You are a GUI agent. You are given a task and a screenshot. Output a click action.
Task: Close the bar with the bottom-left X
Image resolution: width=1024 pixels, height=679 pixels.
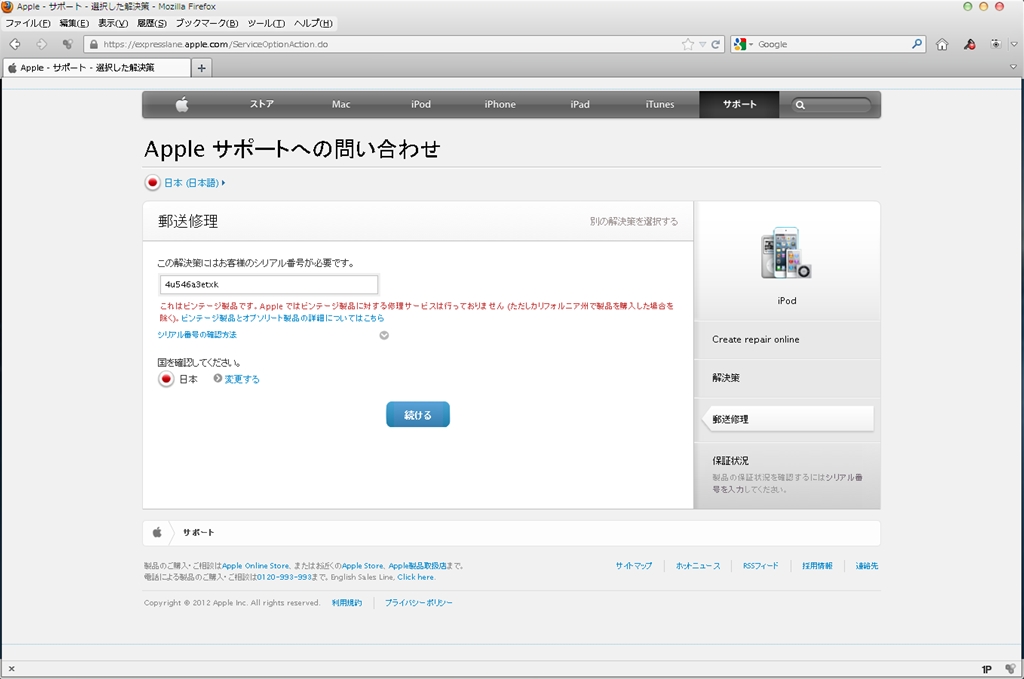pos(11,669)
